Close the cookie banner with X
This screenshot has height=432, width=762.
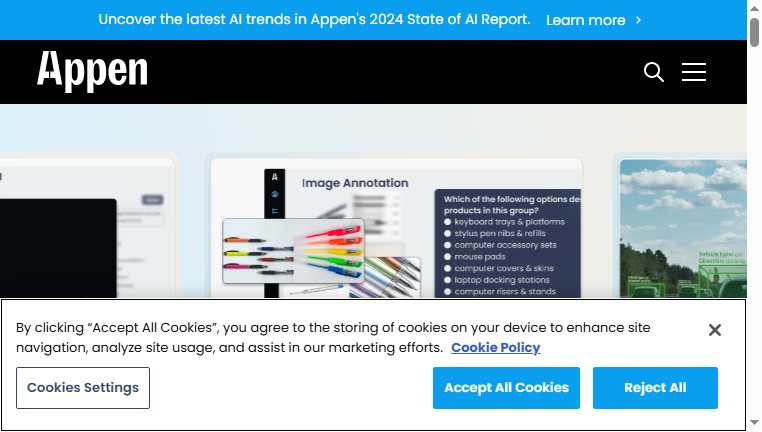pos(714,330)
